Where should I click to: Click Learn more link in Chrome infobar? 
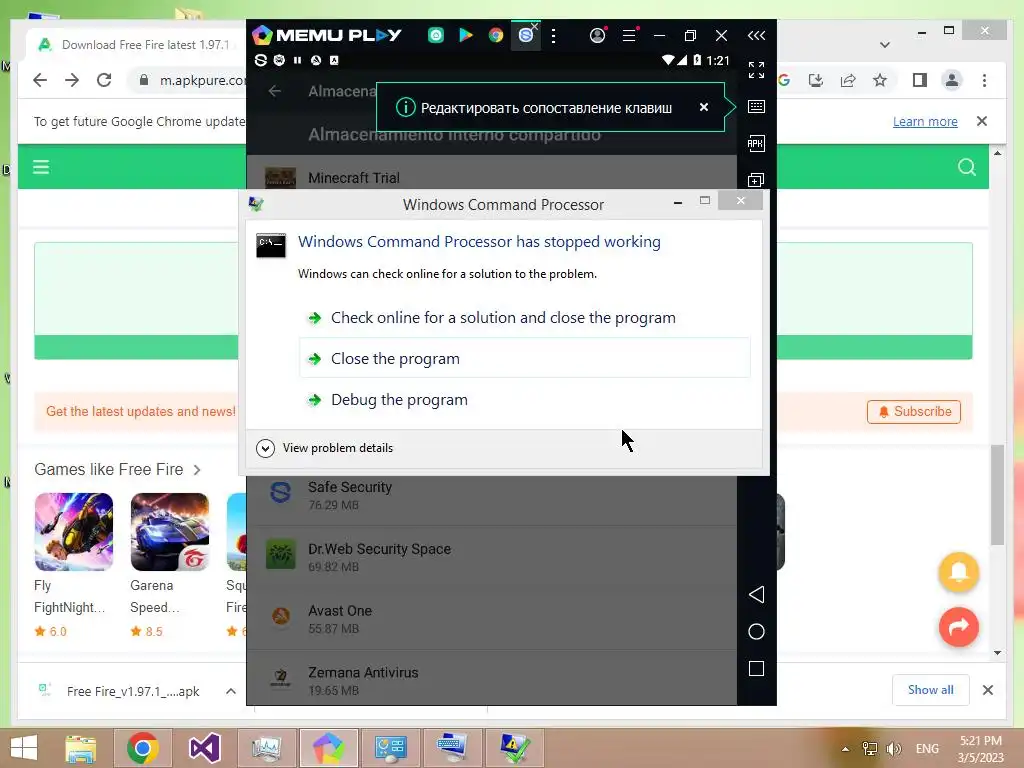pos(925,121)
